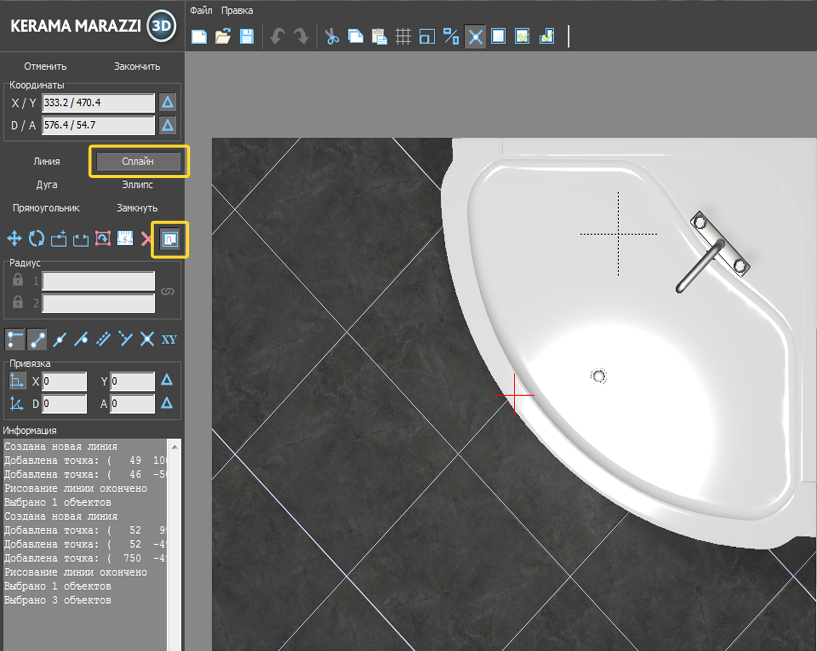Toggle the lock for radius 2
Image resolution: width=817 pixels, height=651 pixels.
point(18,302)
